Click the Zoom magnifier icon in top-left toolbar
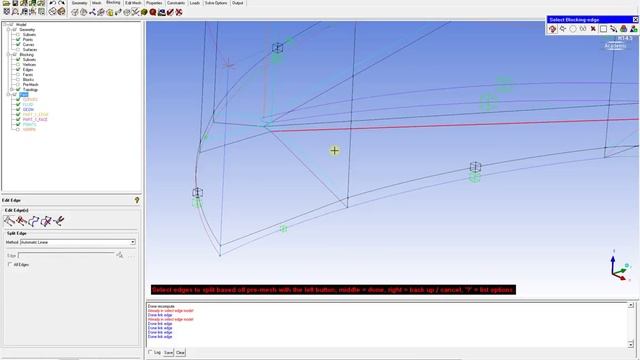The height and width of the screenshot is (360, 640). pyautogui.click(x=15, y=12)
